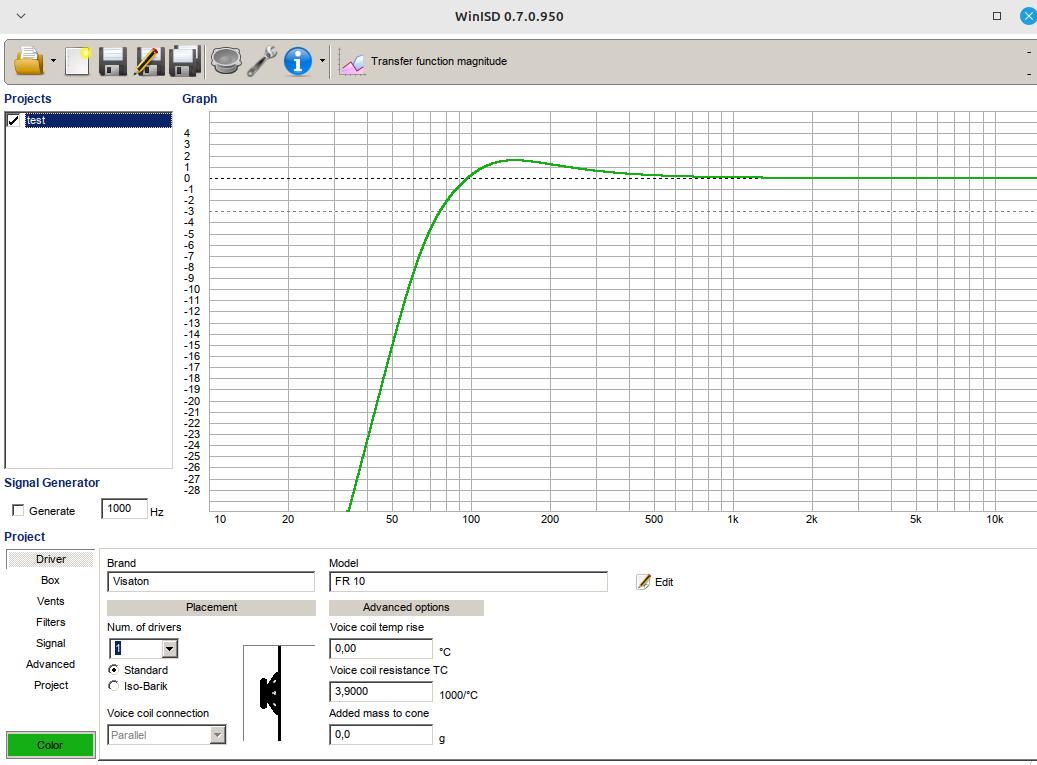Click the Save As pencil-floppy icon
The height and width of the screenshot is (765, 1037).
click(x=149, y=61)
